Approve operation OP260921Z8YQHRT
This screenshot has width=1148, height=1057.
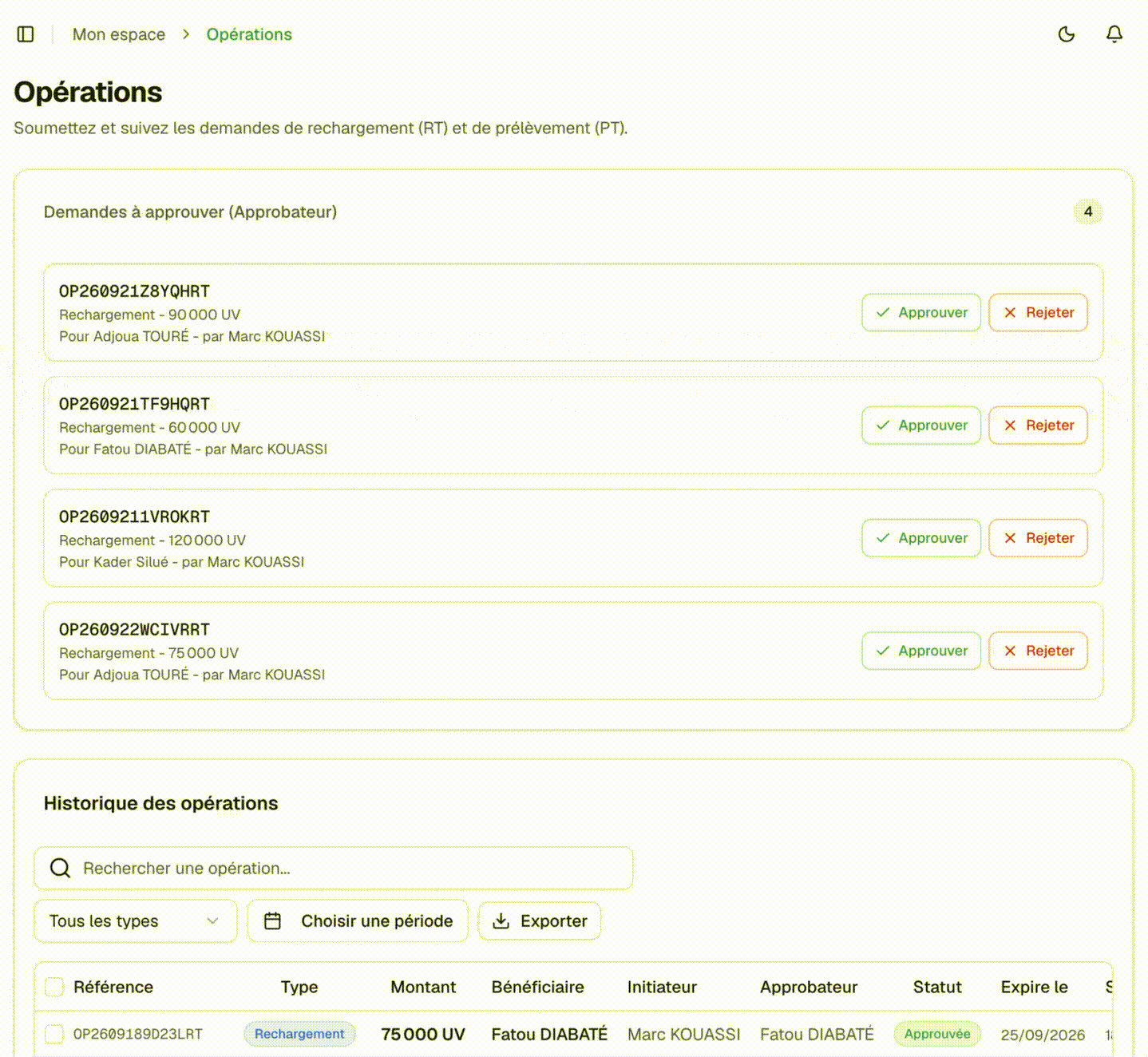(x=921, y=312)
